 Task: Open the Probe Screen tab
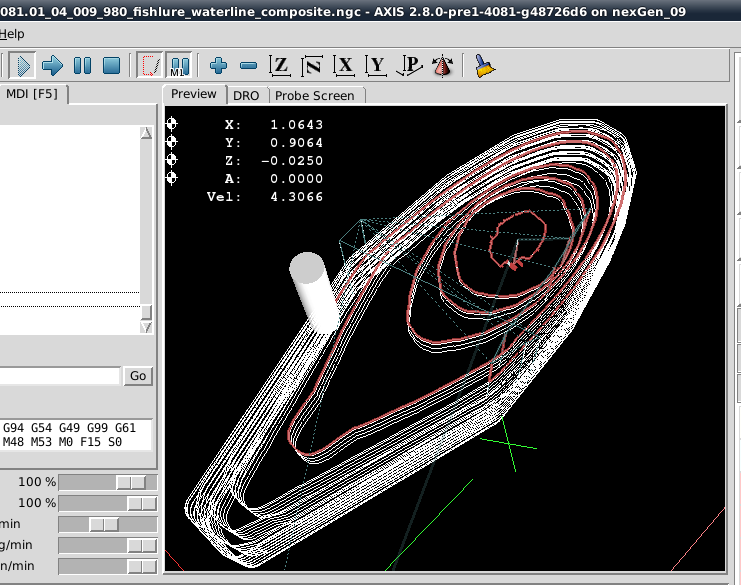click(x=314, y=95)
